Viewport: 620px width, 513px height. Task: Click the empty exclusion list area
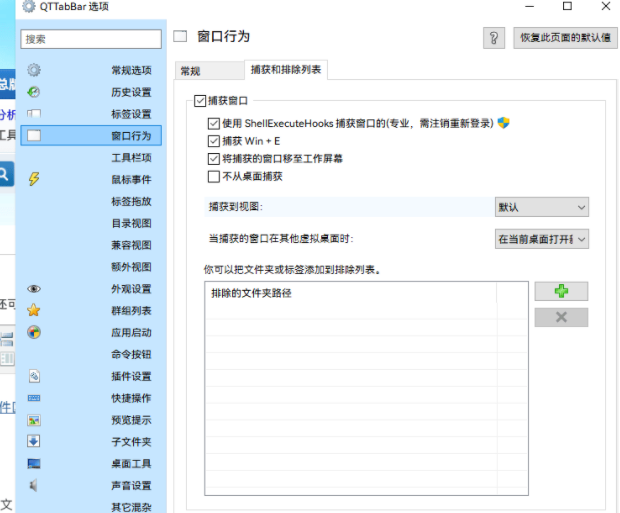point(366,399)
